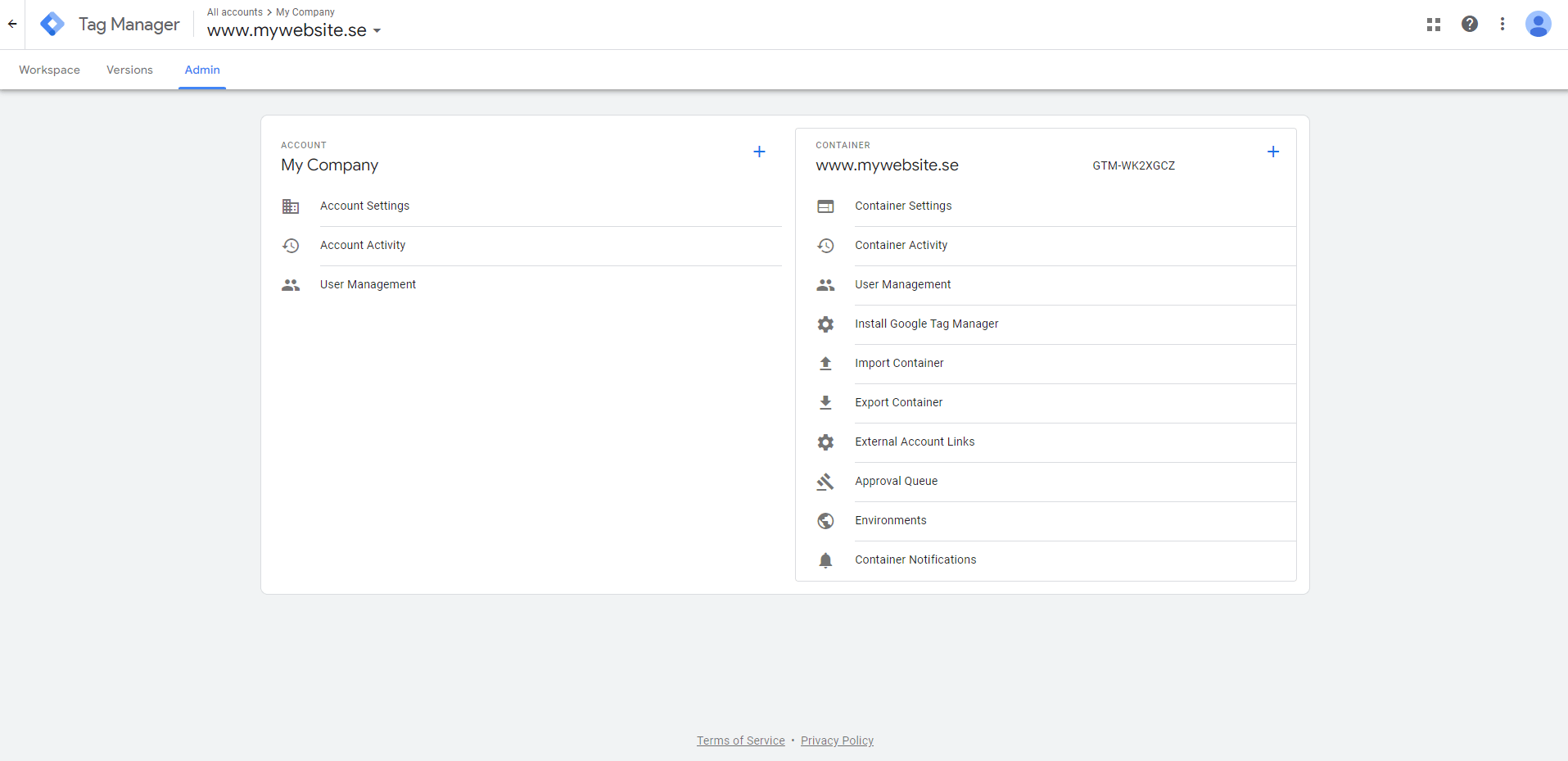
Task: Click the plus icon to create container
Action: (1273, 152)
